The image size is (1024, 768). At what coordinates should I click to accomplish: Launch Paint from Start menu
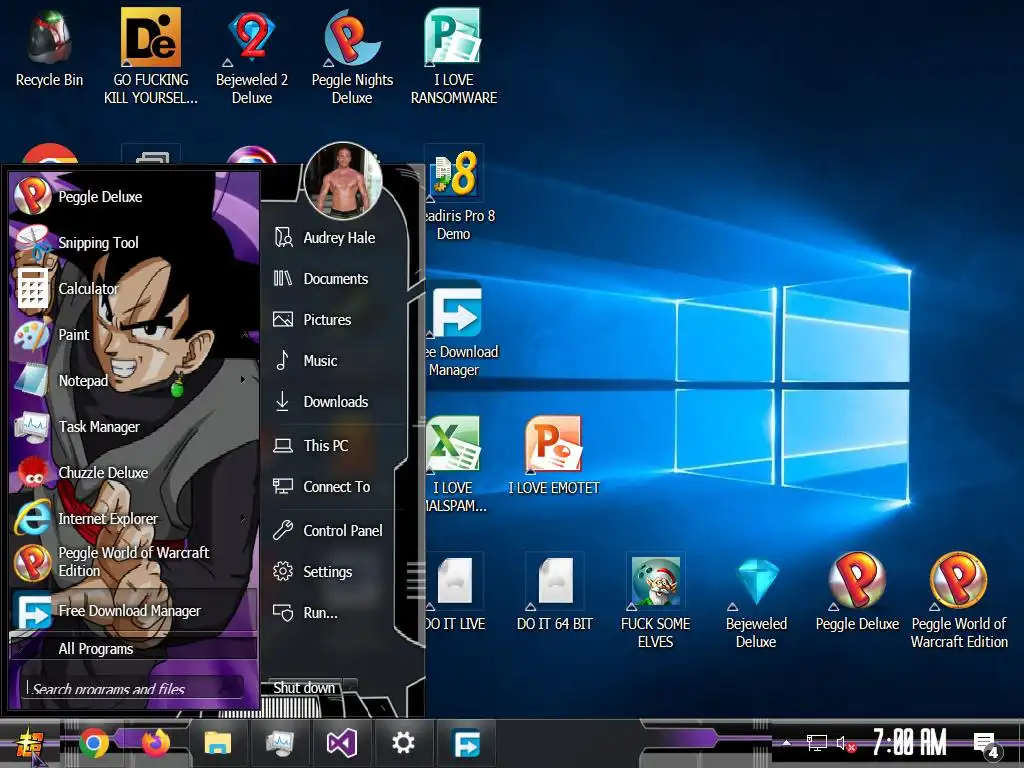(x=133, y=334)
